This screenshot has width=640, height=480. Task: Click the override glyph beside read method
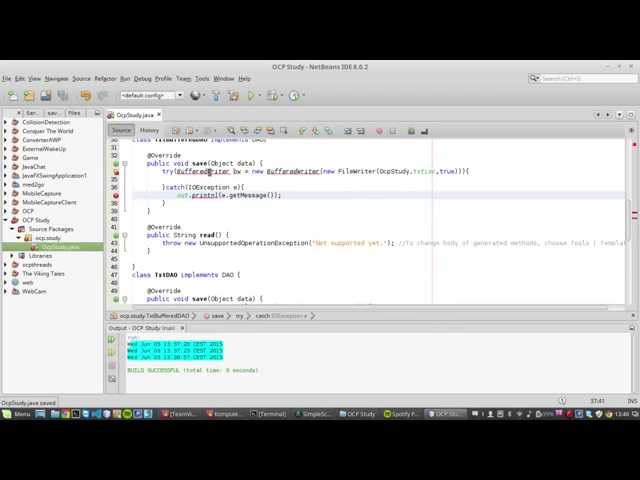[x=116, y=236]
